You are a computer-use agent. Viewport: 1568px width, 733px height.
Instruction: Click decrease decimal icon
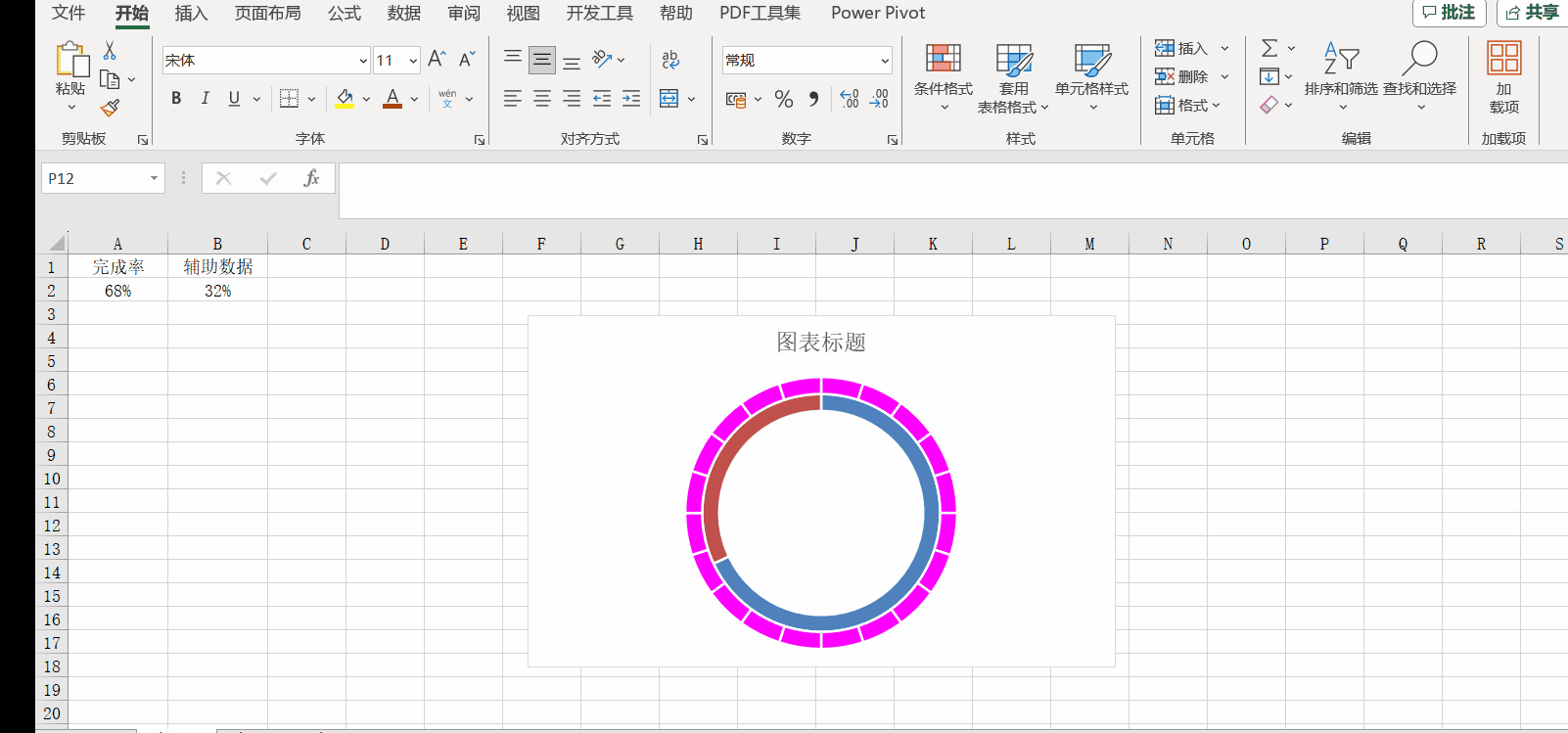879,99
